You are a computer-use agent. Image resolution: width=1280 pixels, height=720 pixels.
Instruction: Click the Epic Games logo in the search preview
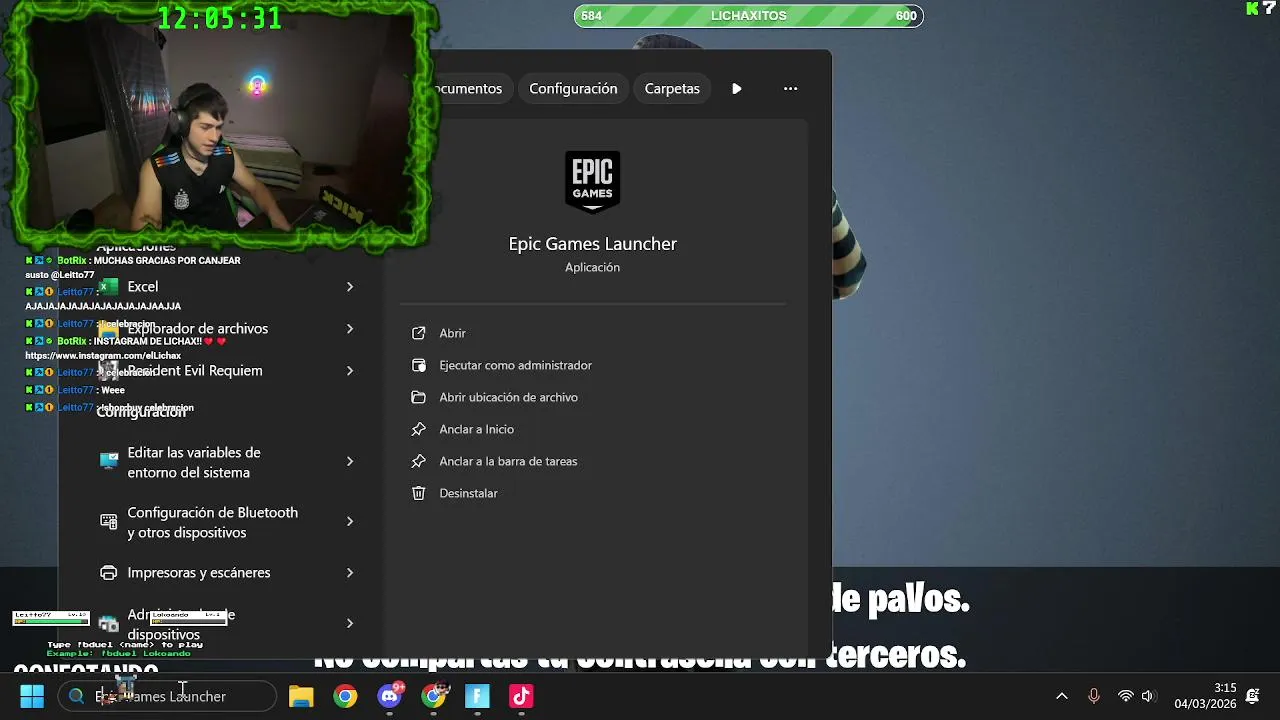coord(592,181)
